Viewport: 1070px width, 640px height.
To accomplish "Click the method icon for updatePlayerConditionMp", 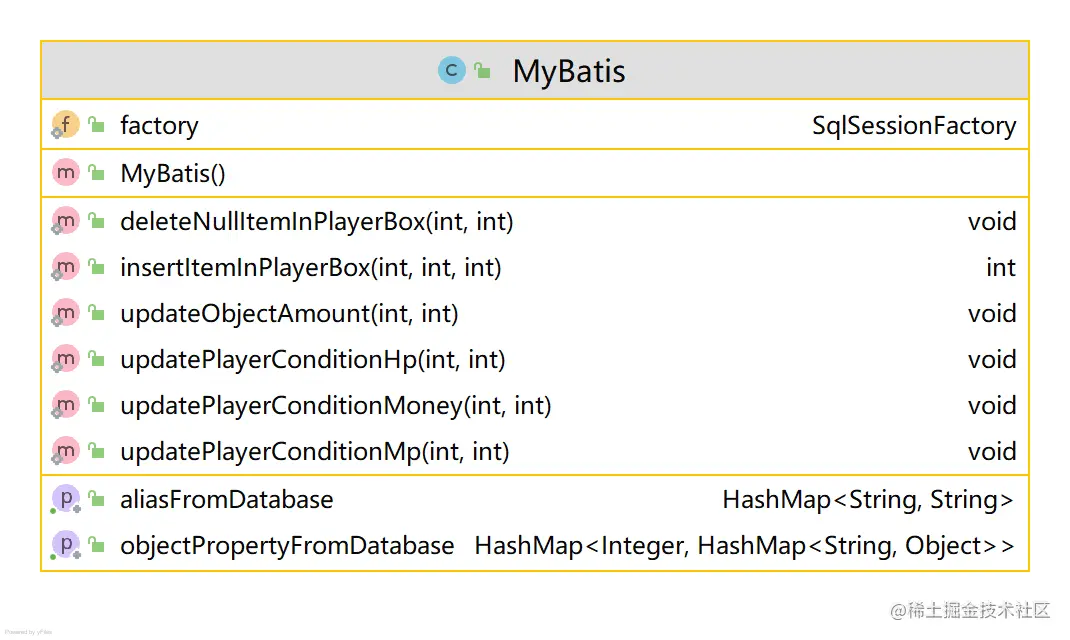I will pos(66,451).
